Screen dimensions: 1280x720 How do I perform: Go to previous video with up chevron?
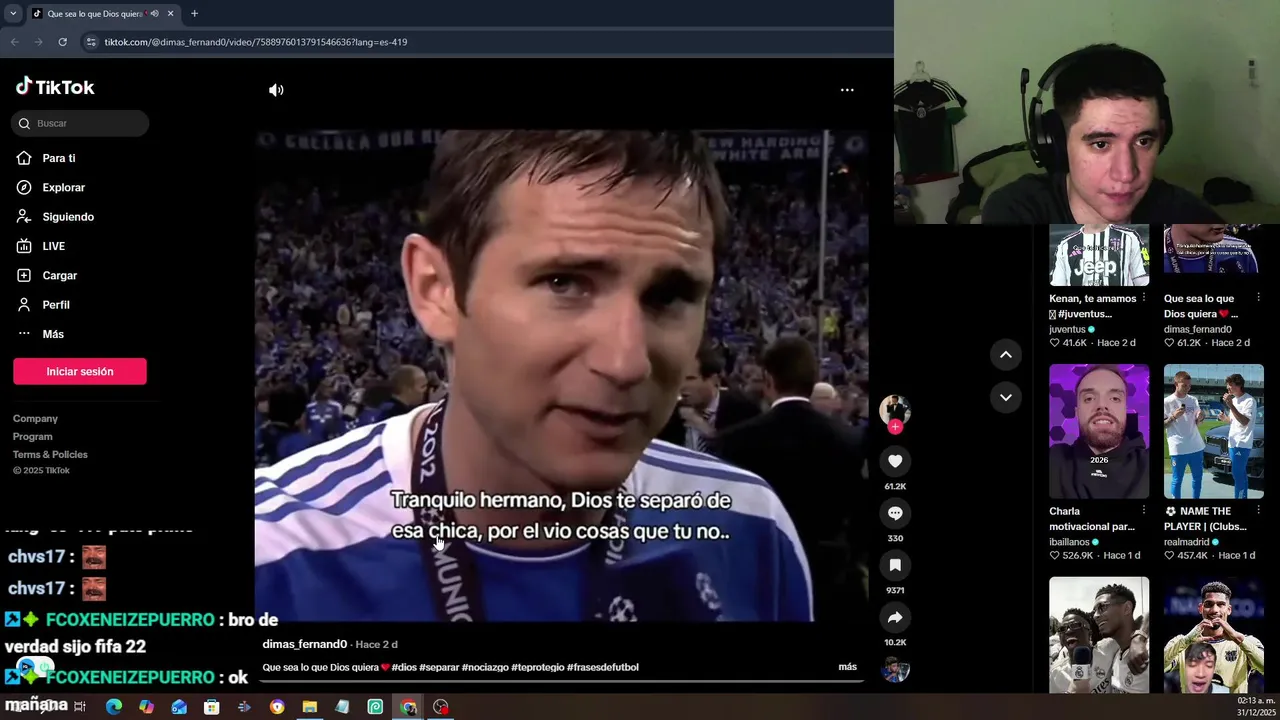pos(1006,354)
